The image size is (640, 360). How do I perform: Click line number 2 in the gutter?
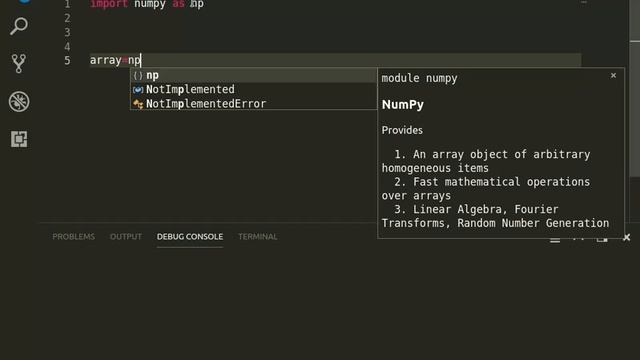pyautogui.click(x=67, y=18)
